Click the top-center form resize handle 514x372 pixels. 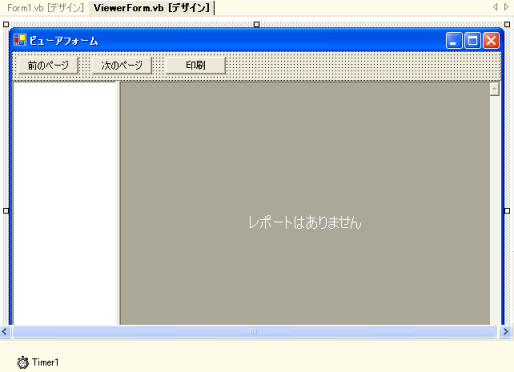click(256, 24)
